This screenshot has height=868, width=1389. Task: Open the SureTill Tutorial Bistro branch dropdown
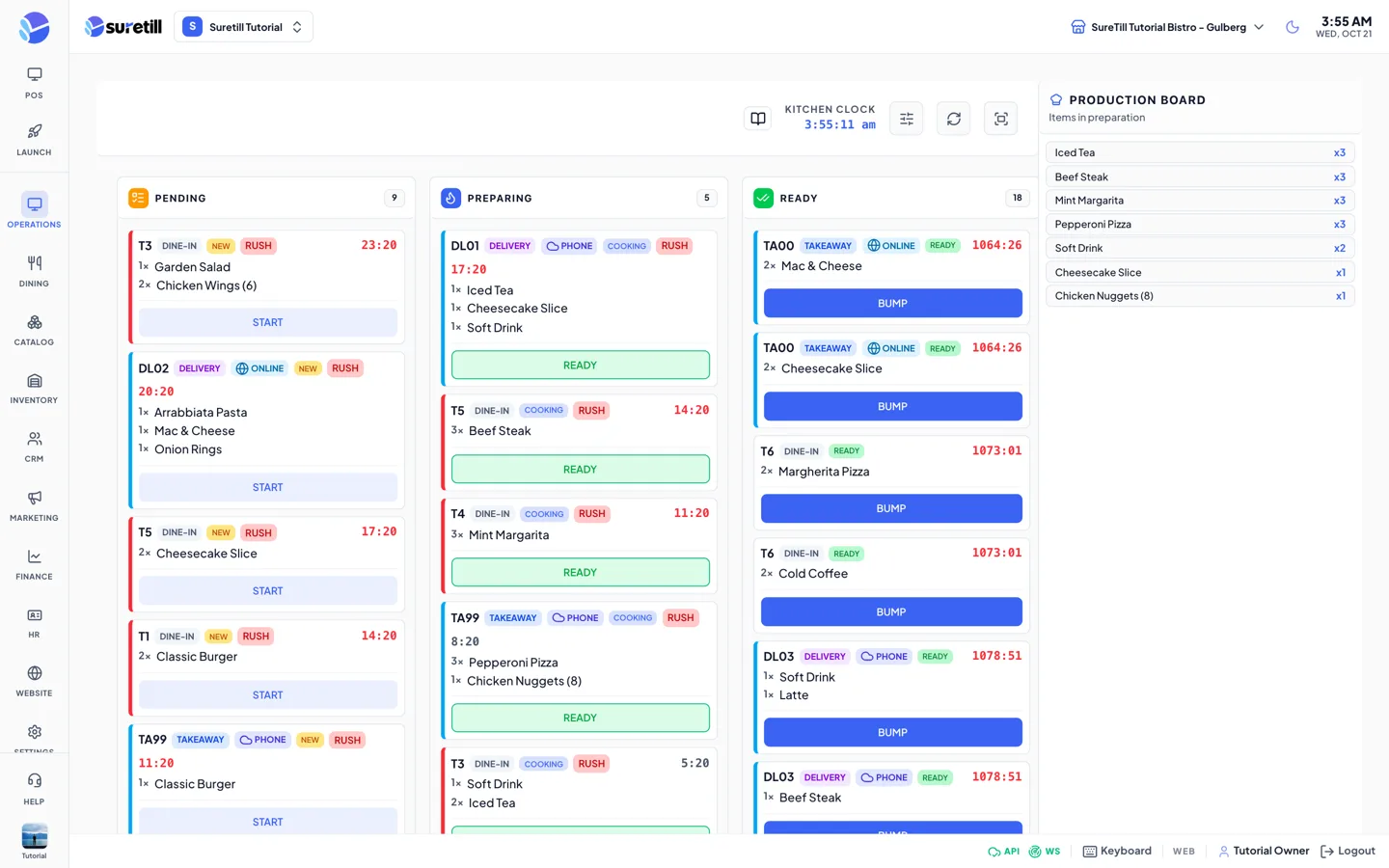pyautogui.click(x=1167, y=27)
